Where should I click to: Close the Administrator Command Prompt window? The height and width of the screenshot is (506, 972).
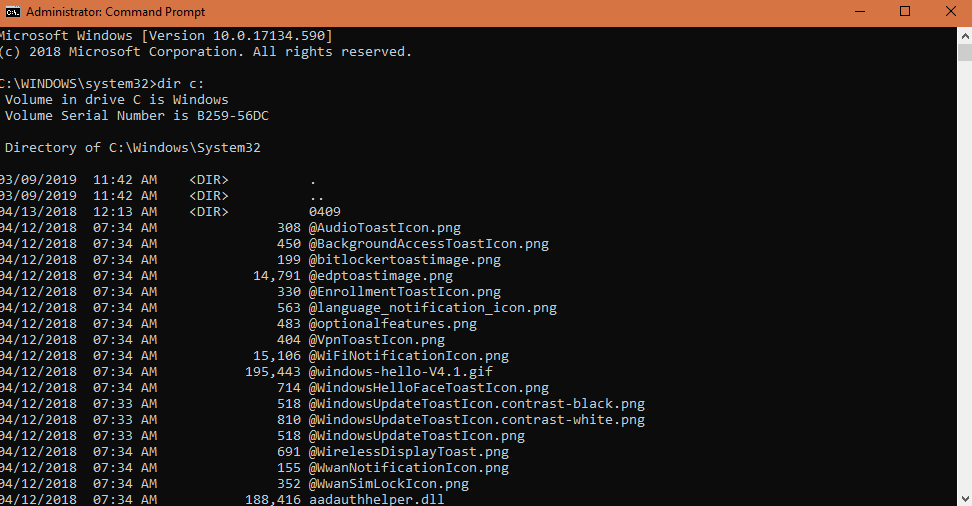[x=949, y=12]
